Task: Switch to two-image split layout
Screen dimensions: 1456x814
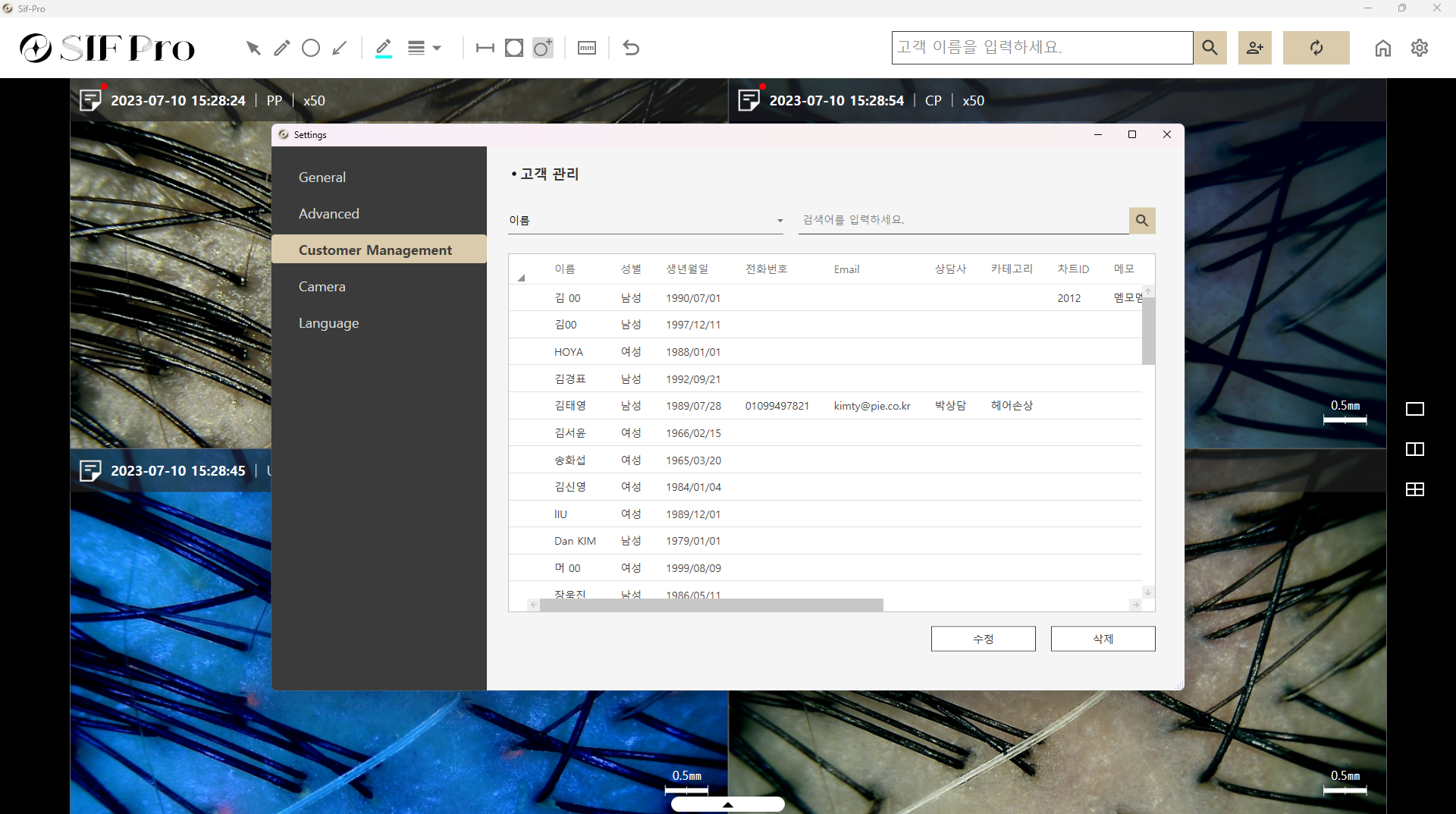Action: [x=1414, y=449]
